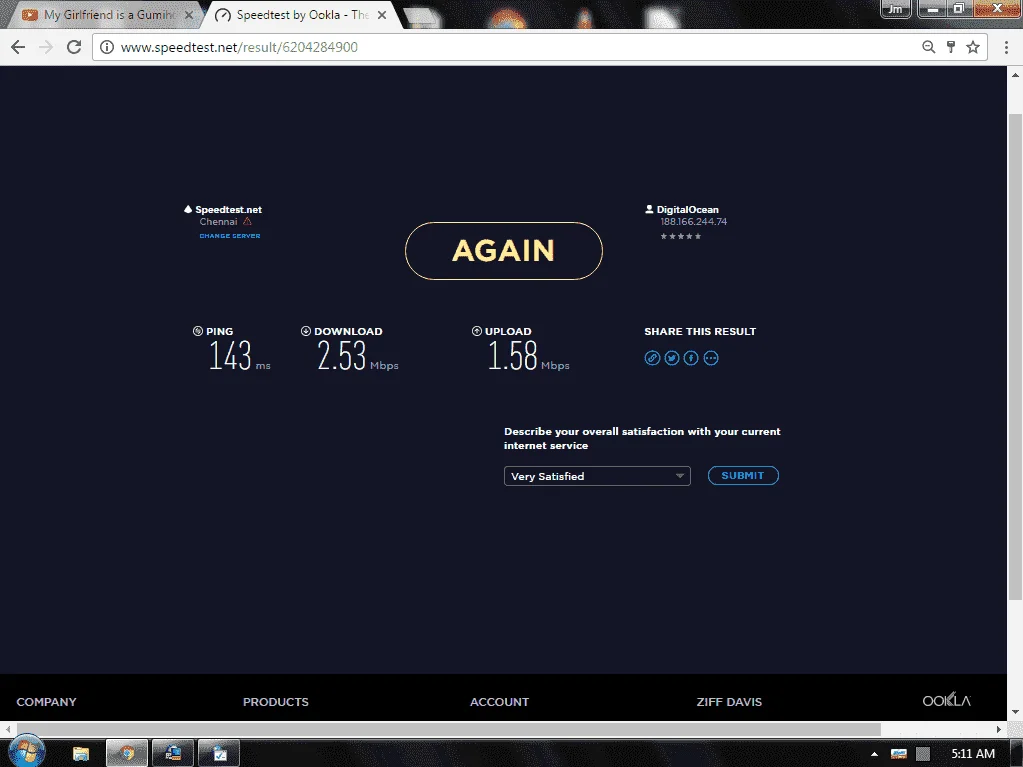Click the horizontal page scrollbar
1023x767 pixels.
click(x=449, y=729)
